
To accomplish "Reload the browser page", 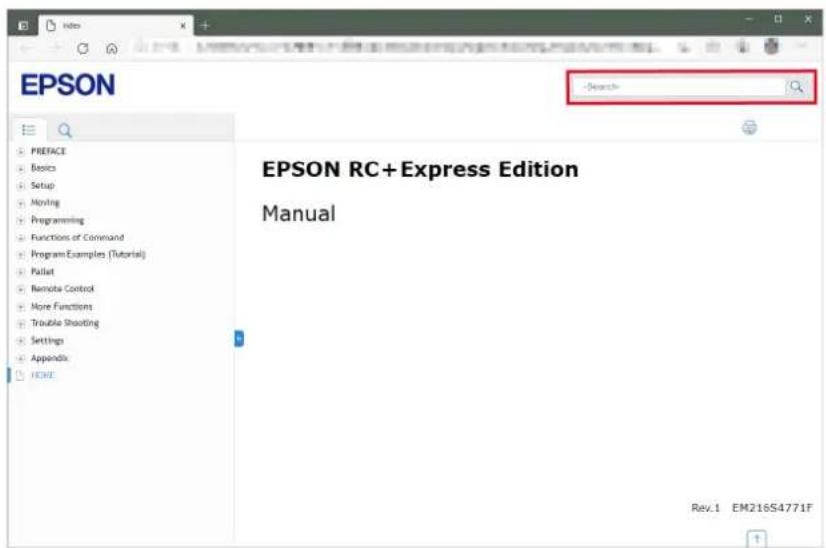I will point(83,48).
